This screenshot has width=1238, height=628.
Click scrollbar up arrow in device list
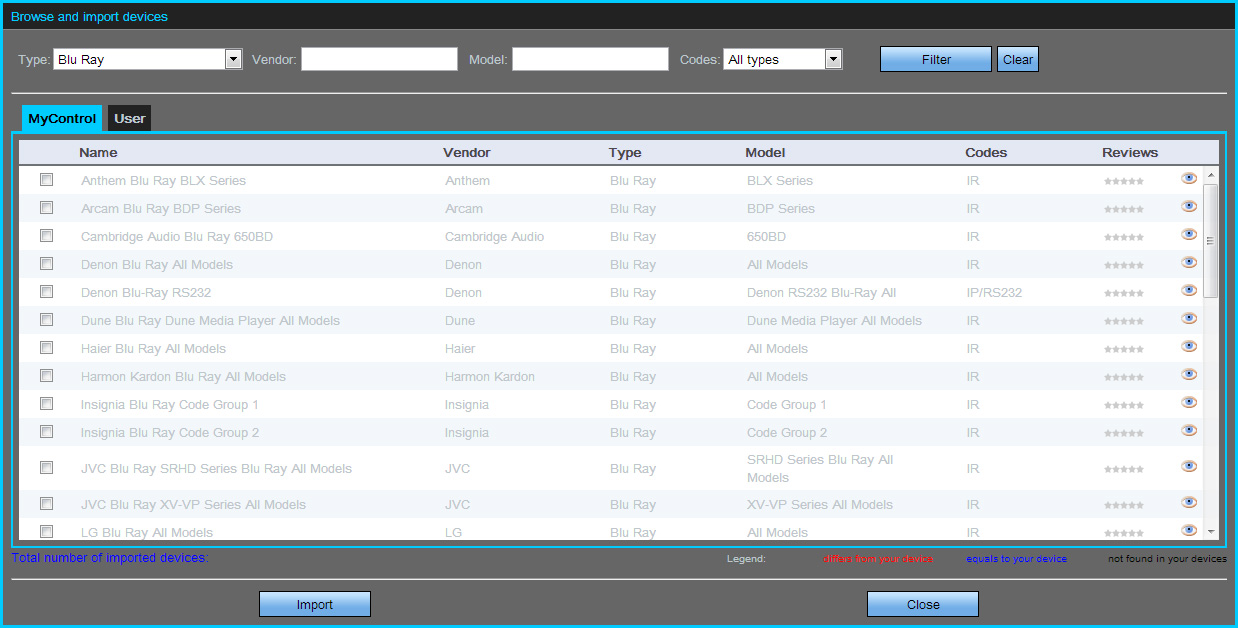tap(1210, 175)
